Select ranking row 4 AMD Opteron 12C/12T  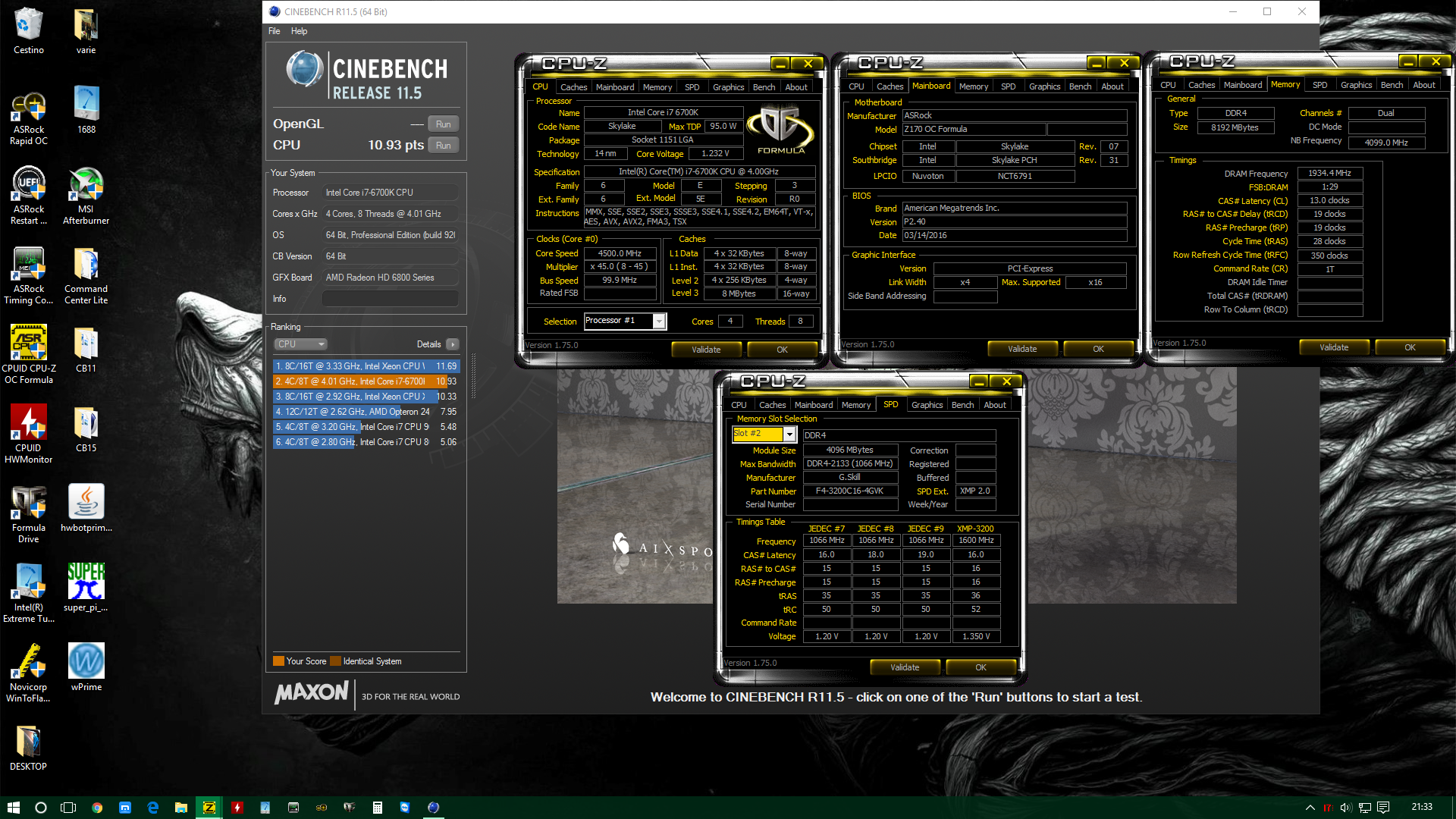[366, 412]
